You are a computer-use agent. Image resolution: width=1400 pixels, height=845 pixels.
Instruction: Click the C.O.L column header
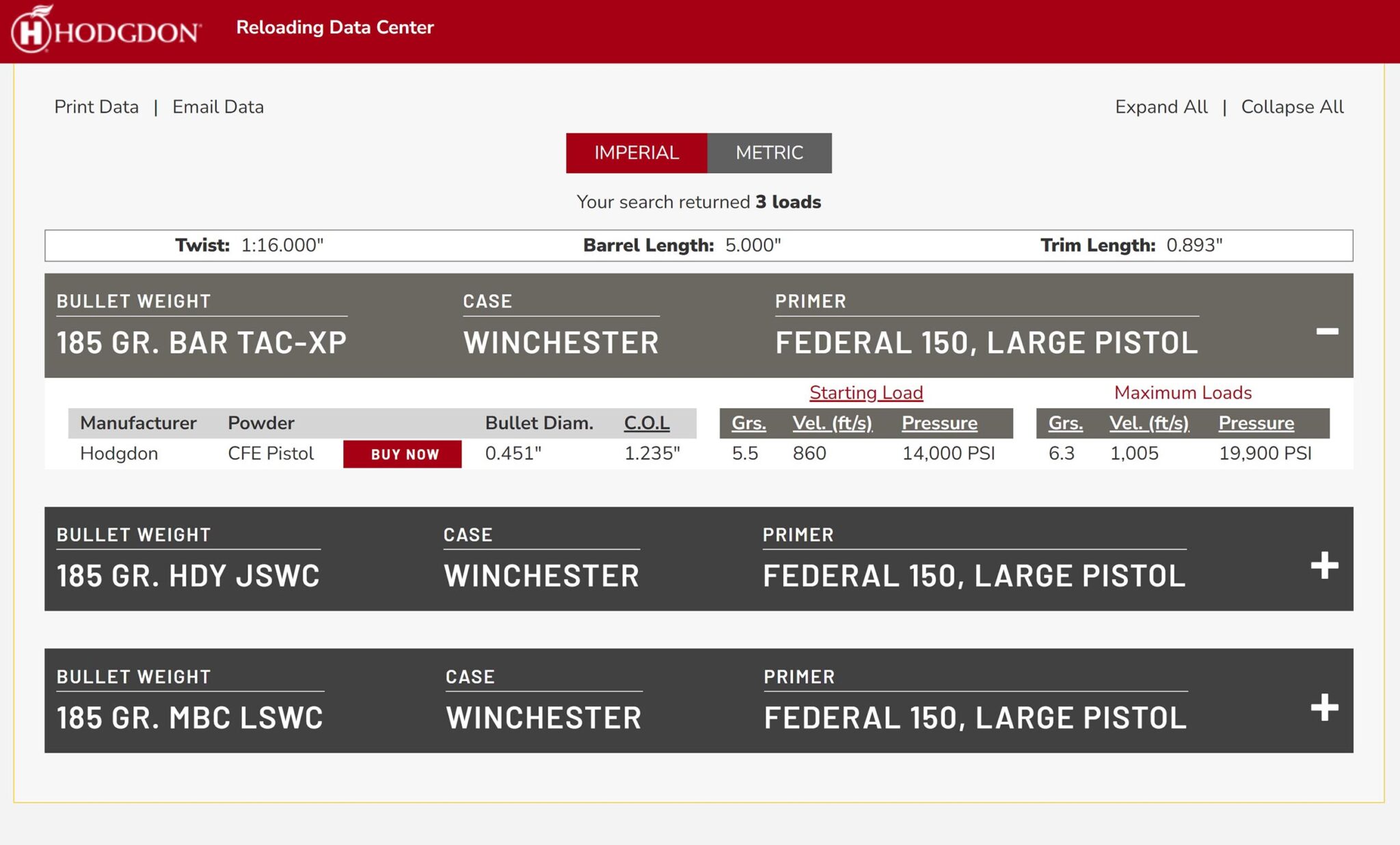pos(646,423)
